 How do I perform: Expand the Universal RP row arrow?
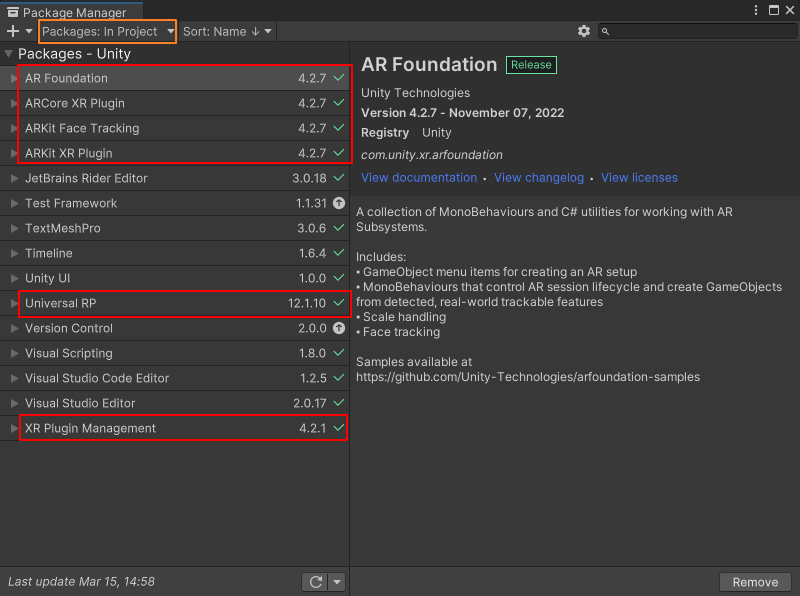(14, 303)
